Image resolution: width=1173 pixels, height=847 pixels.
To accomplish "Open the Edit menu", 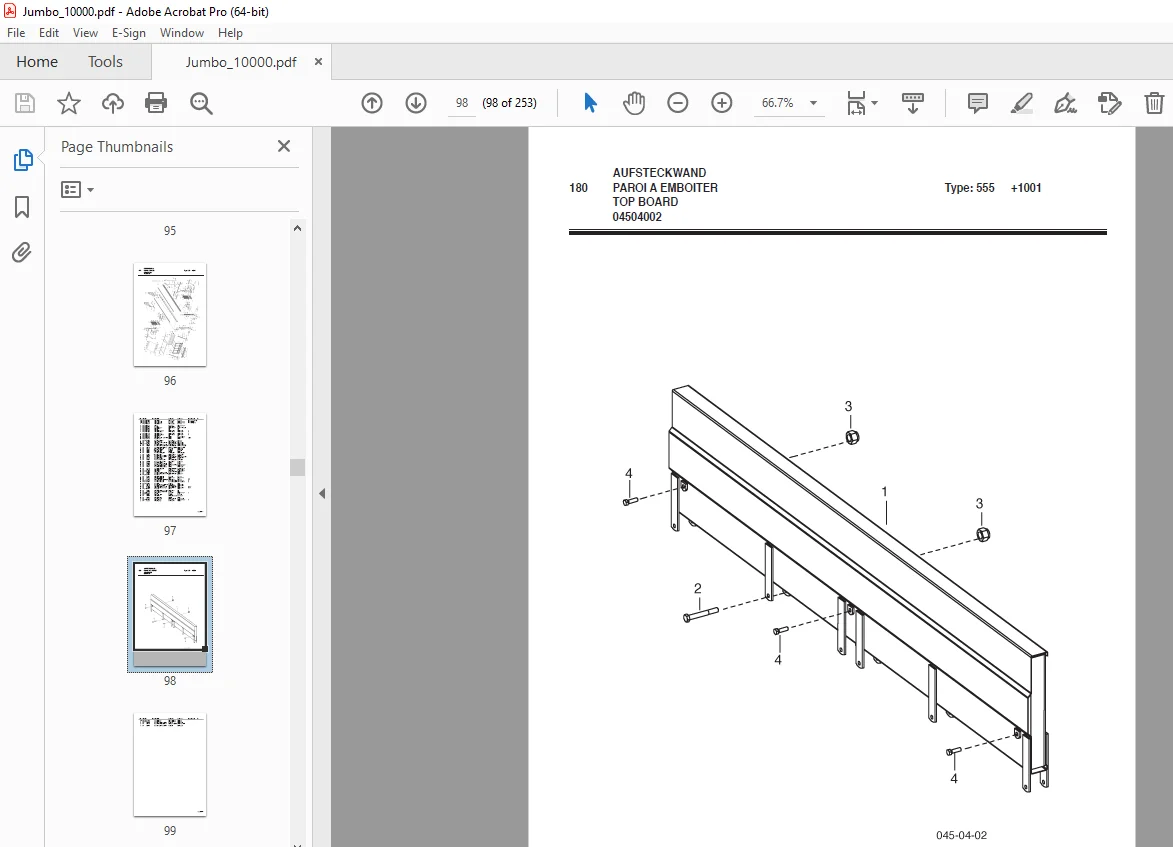I will coord(49,33).
